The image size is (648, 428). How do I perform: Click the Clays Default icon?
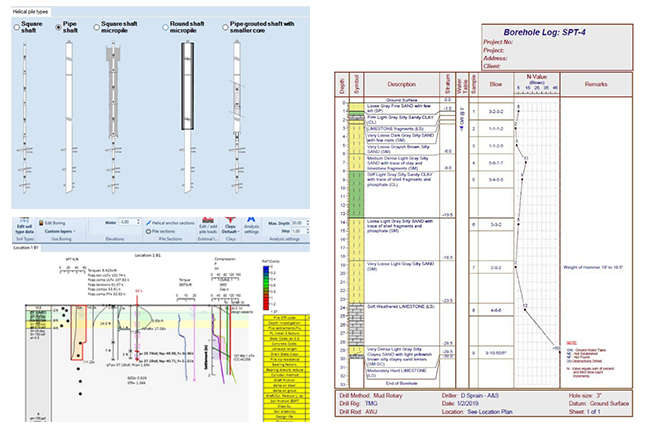(x=232, y=227)
